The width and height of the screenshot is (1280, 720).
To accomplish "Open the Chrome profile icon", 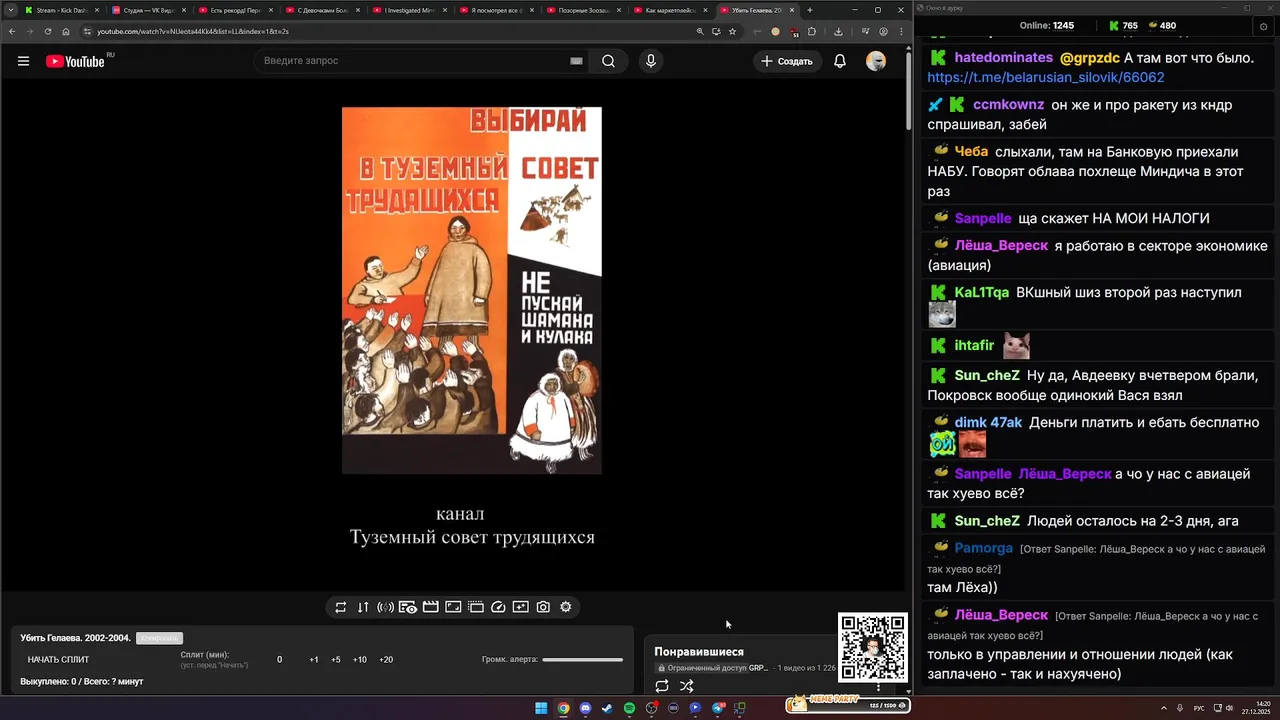I will point(883,31).
